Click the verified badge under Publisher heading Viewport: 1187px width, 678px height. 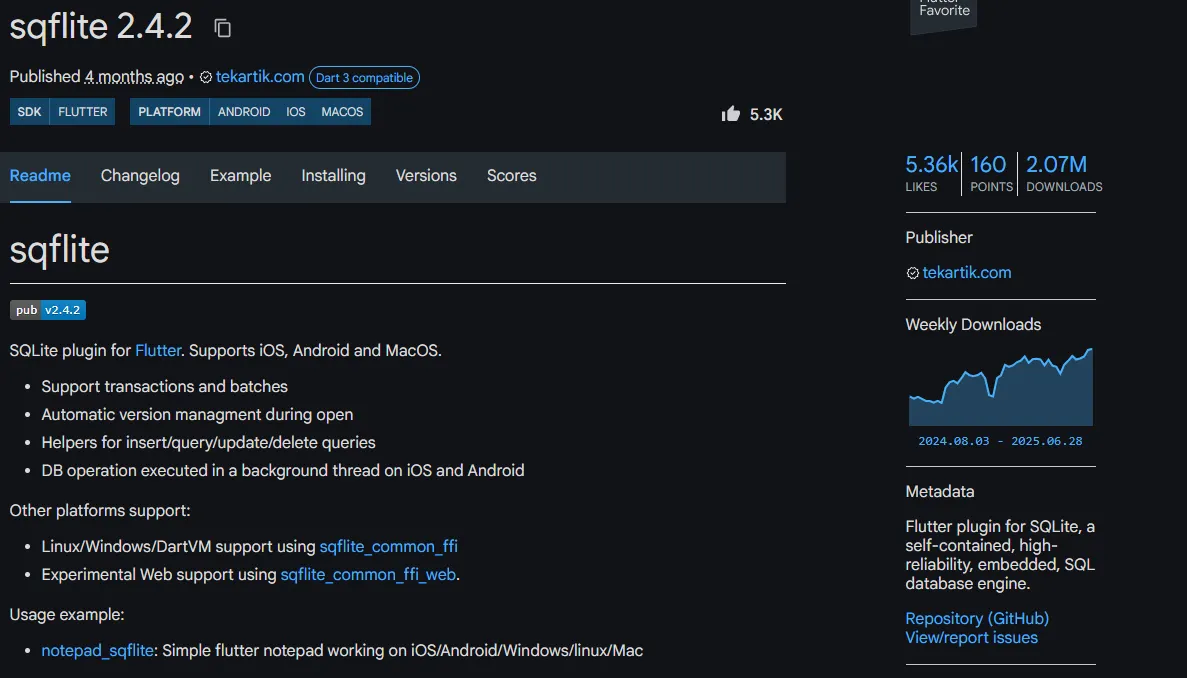pyautogui.click(x=912, y=273)
